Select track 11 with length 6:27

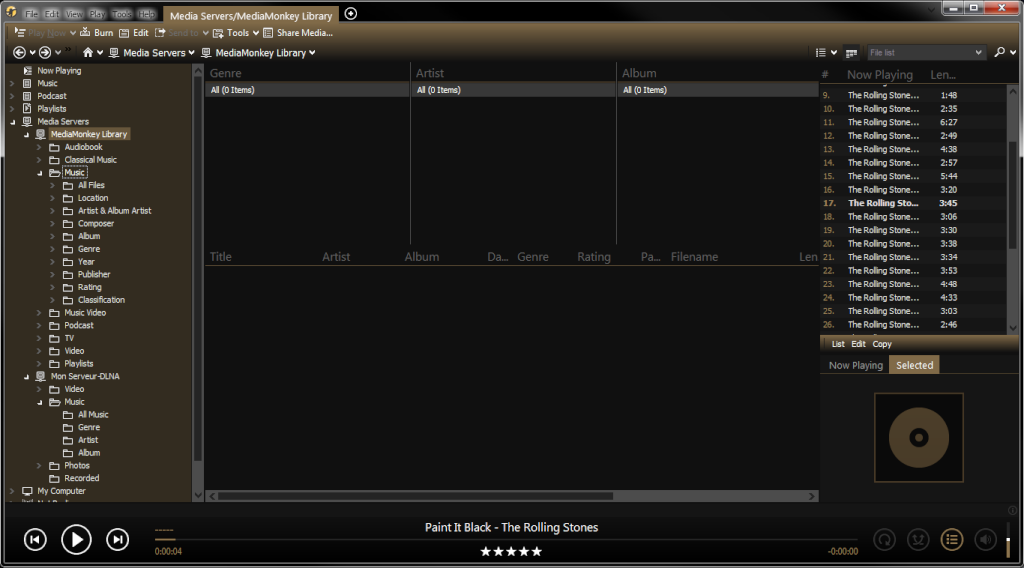click(913, 122)
